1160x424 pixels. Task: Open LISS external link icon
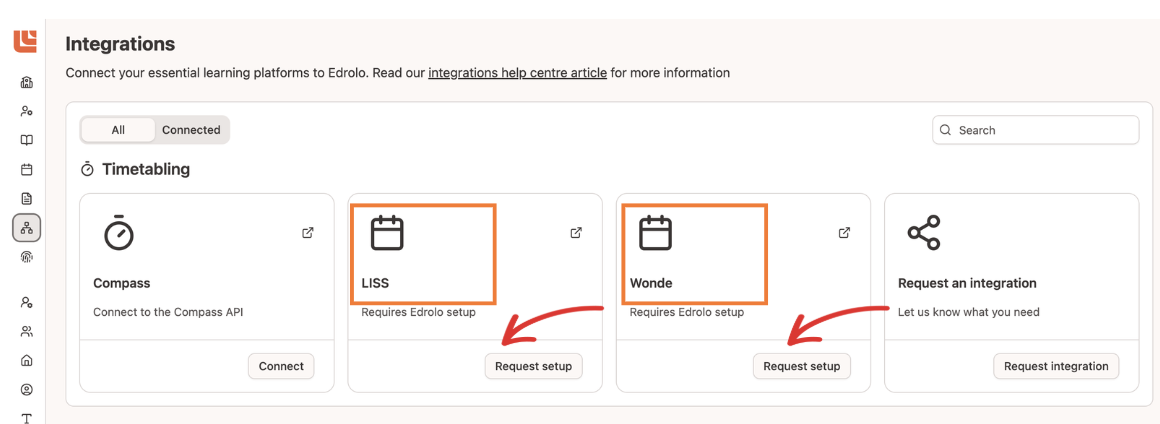point(576,233)
